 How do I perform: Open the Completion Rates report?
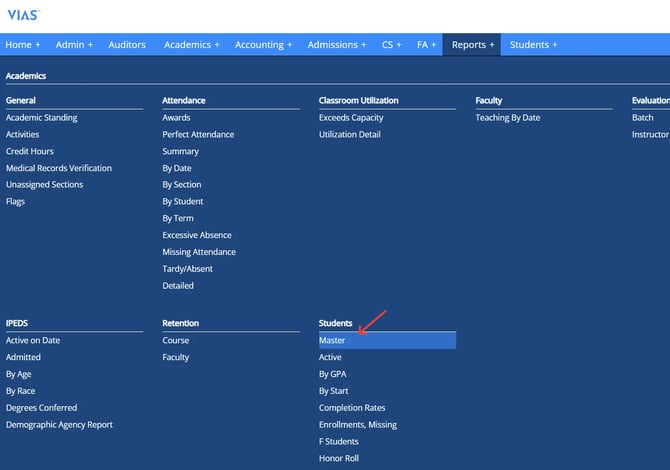352,408
